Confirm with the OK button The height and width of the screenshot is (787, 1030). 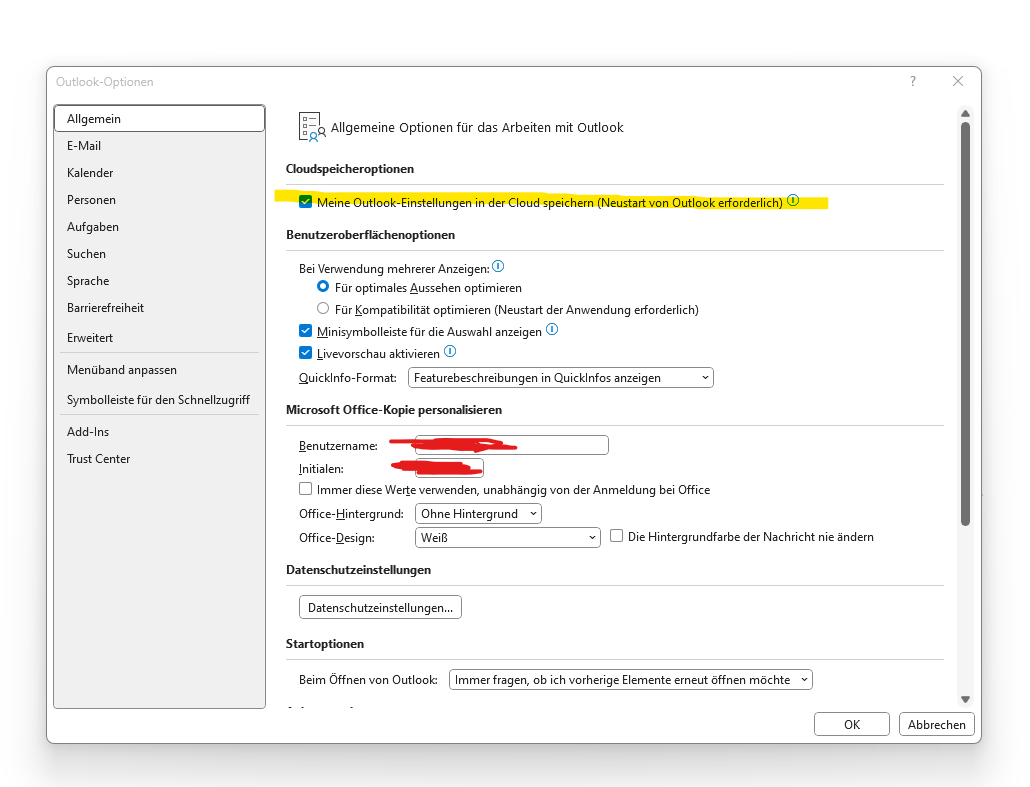click(852, 725)
